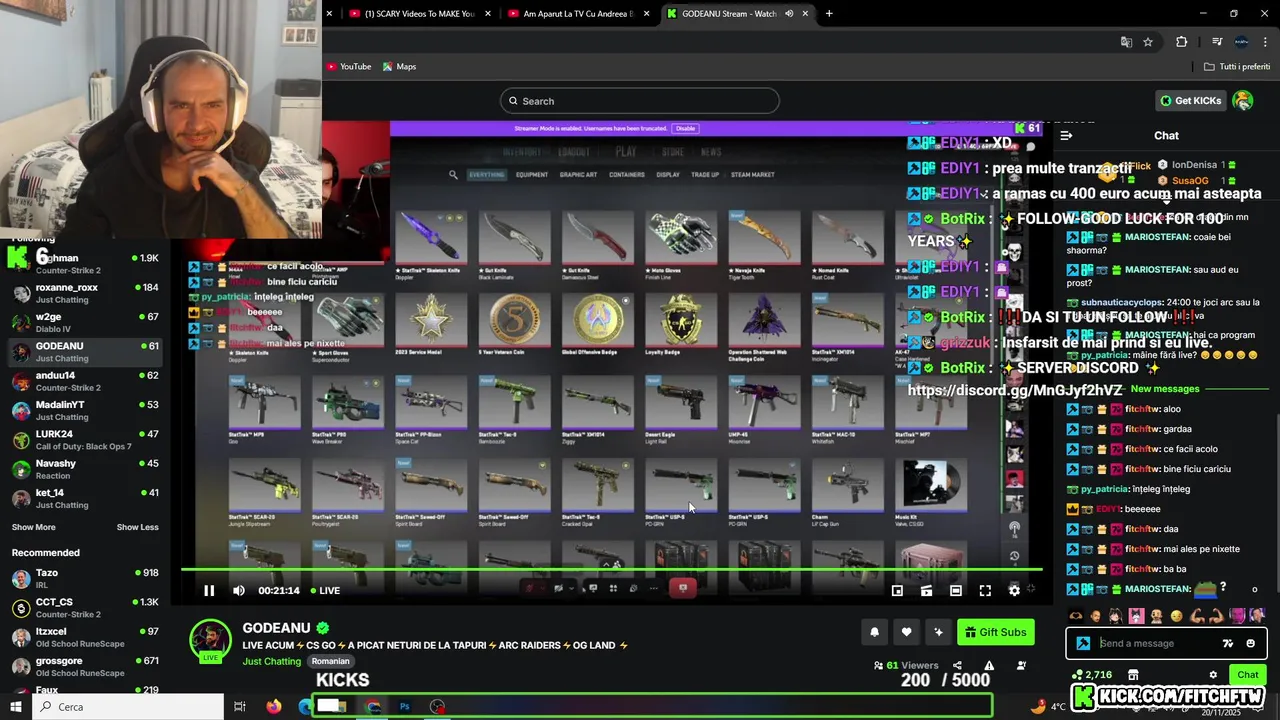Click the Gift Subs button
This screenshot has width=1280, height=720.
point(995,632)
